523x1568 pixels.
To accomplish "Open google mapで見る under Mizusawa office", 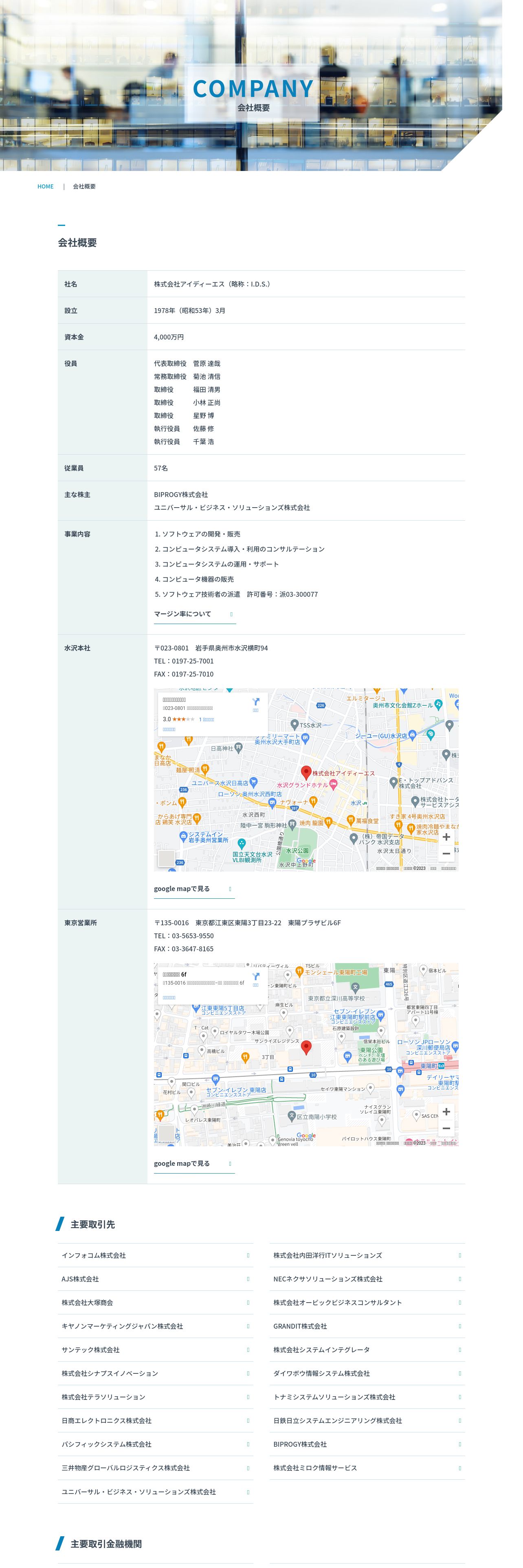I will (194, 889).
